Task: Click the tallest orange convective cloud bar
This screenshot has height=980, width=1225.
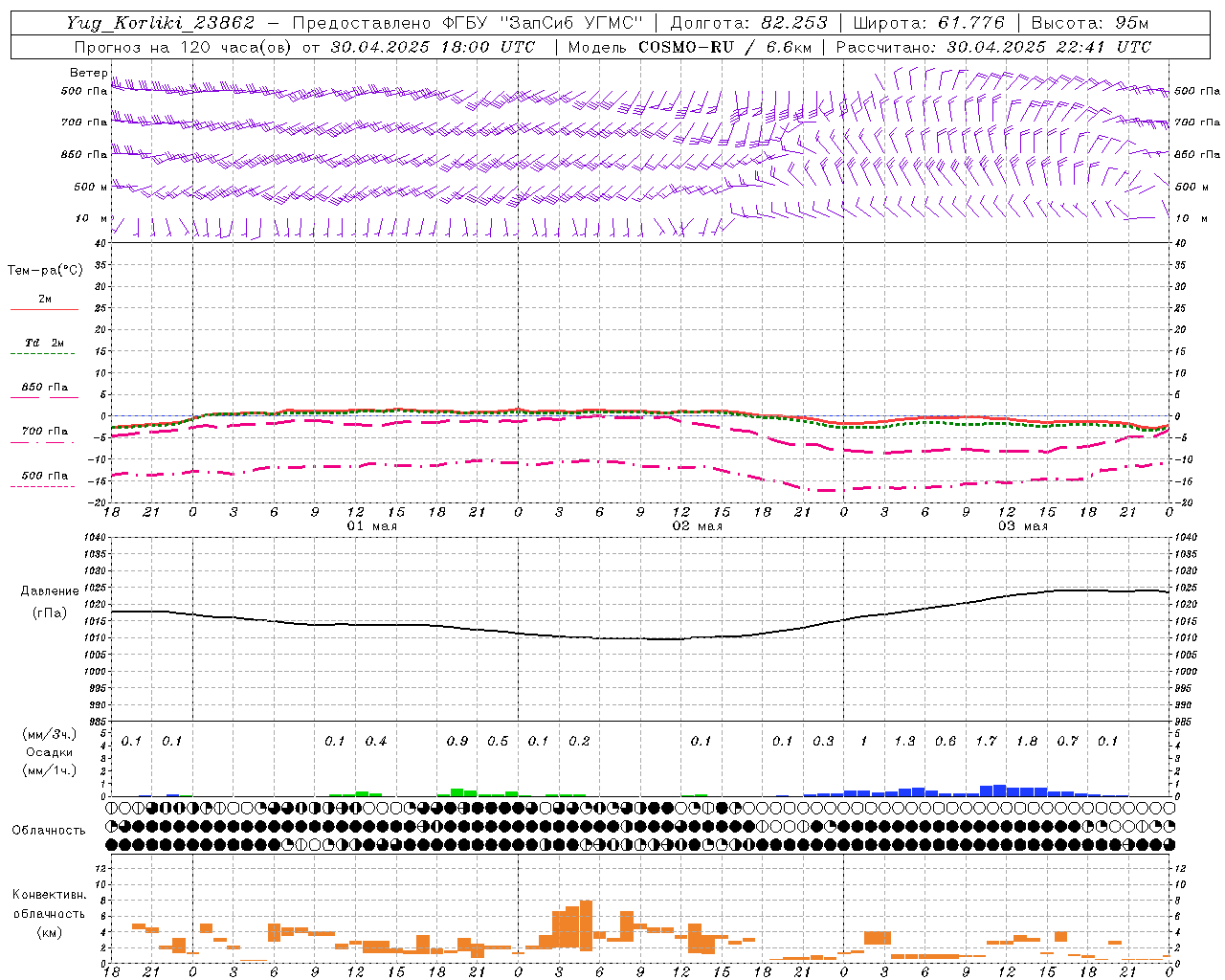Action: pos(586,925)
